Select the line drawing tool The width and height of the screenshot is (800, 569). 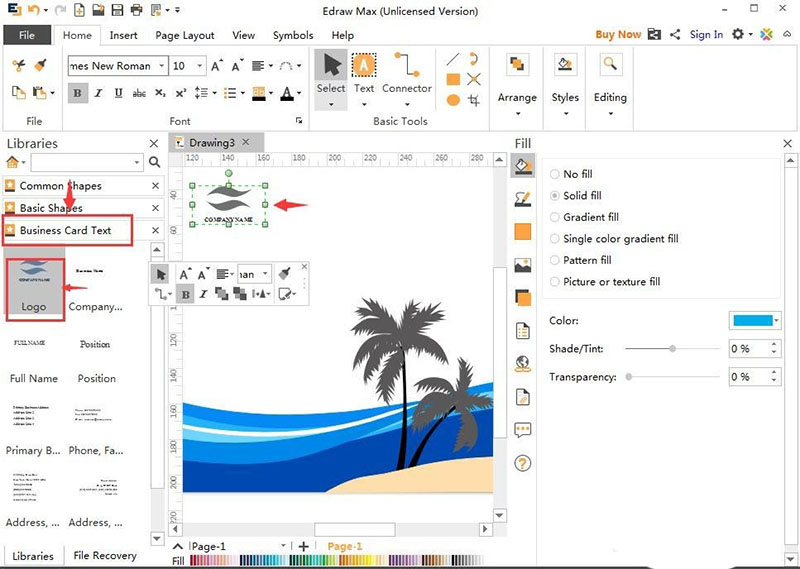point(453,59)
